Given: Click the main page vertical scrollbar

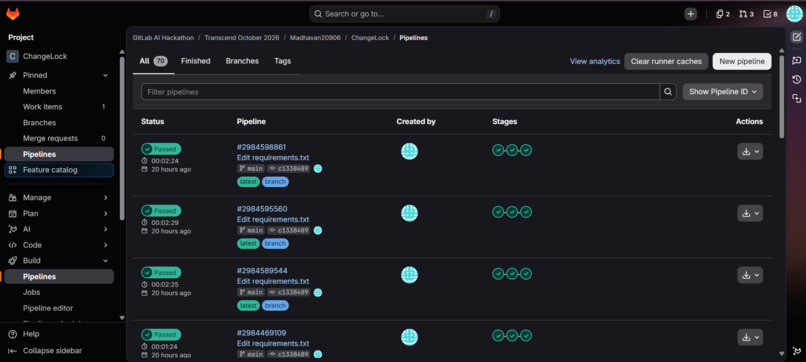Looking at the screenshot, I should coord(782,97).
